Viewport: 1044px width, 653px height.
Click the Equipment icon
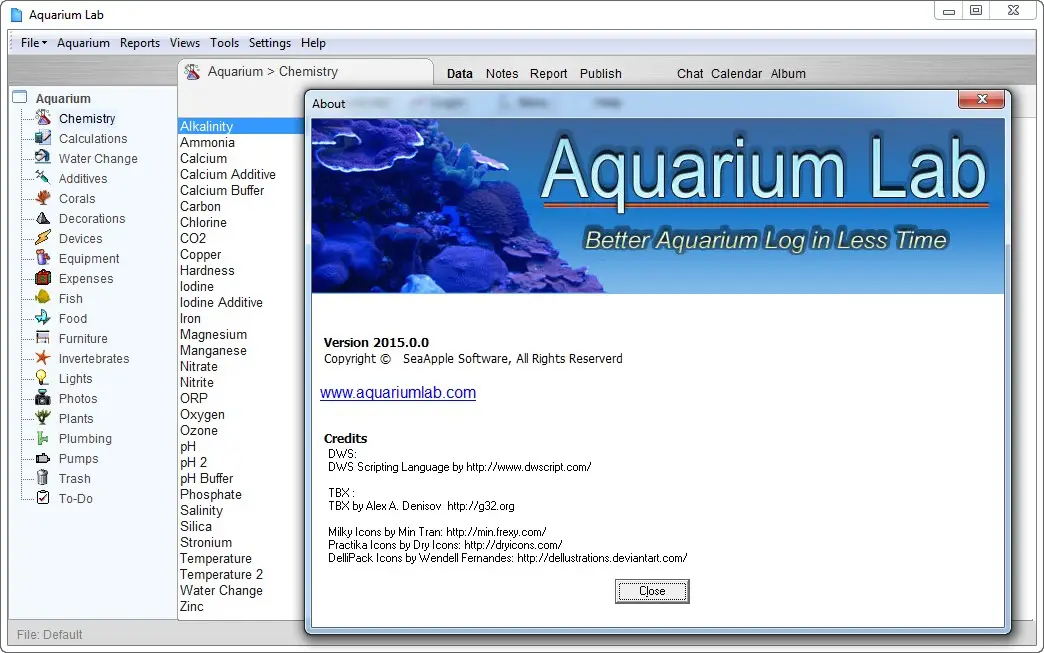coord(43,258)
